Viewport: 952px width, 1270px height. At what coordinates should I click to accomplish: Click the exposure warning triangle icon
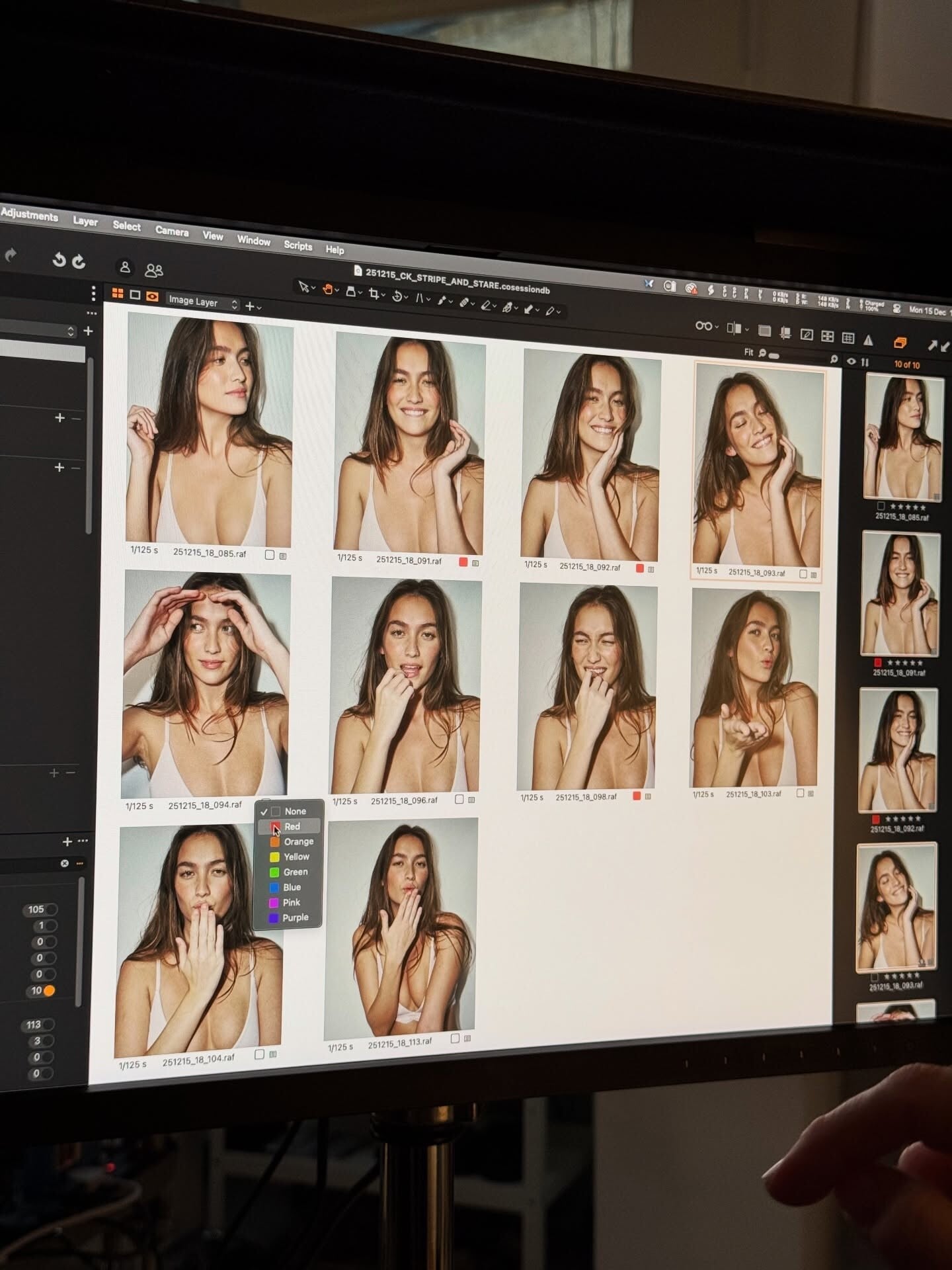[868, 340]
